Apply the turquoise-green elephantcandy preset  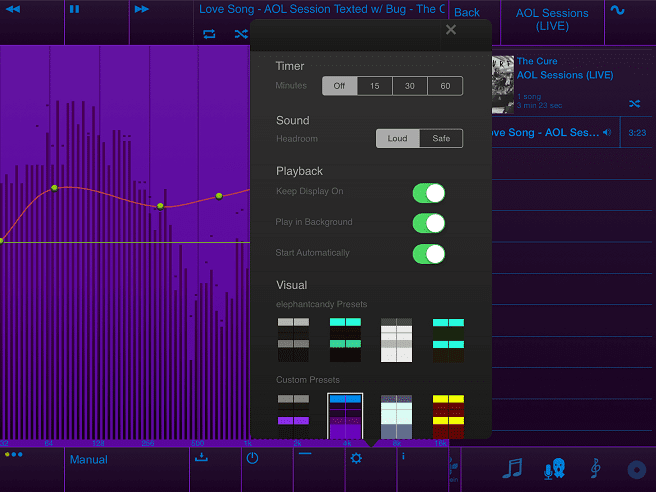(x=345, y=340)
